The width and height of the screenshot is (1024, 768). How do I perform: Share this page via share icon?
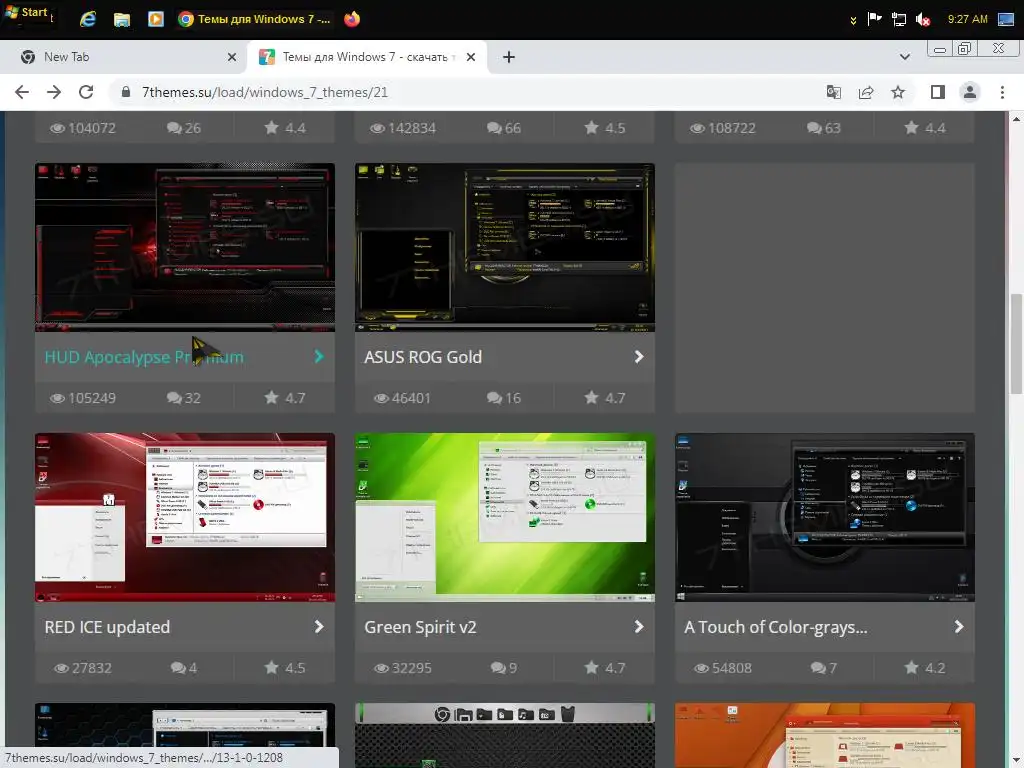click(866, 92)
